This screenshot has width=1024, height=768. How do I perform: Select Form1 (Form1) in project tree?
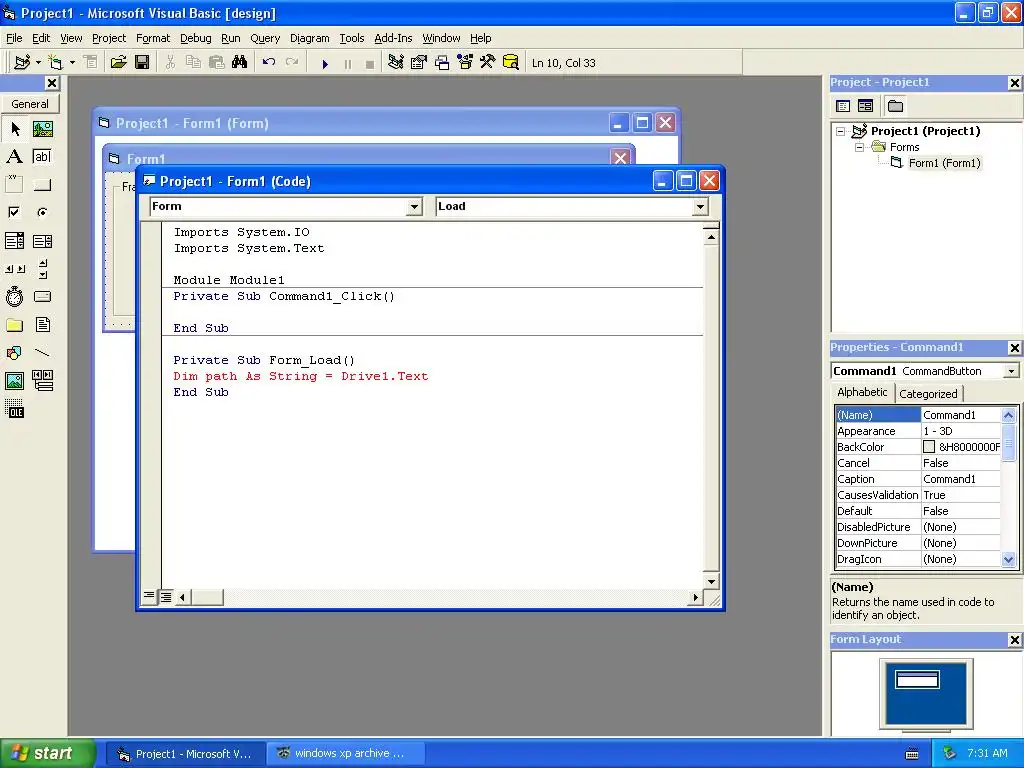coord(944,163)
